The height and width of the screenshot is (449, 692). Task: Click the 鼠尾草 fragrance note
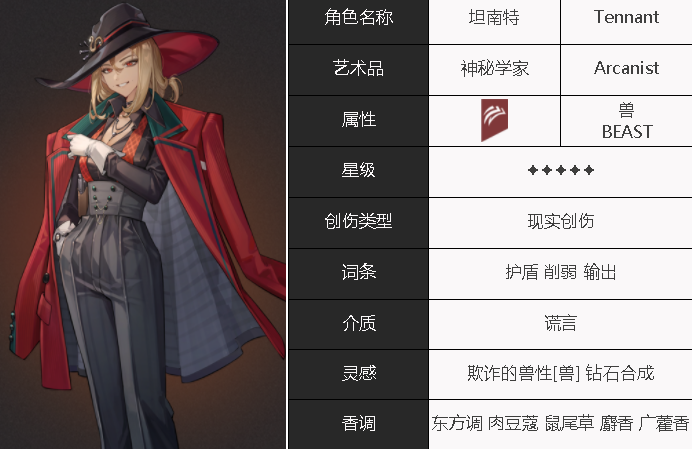(x=569, y=423)
